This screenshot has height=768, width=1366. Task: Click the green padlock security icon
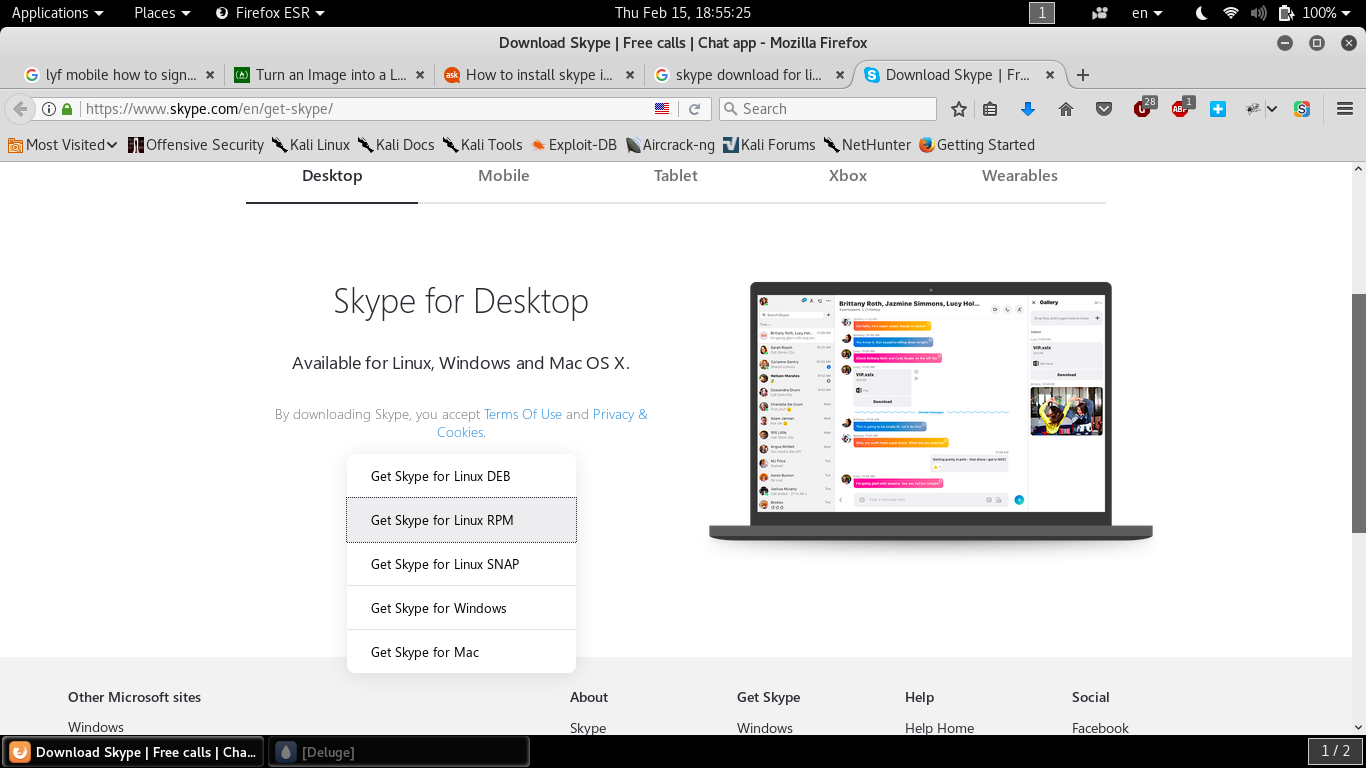tap(67, 109)
